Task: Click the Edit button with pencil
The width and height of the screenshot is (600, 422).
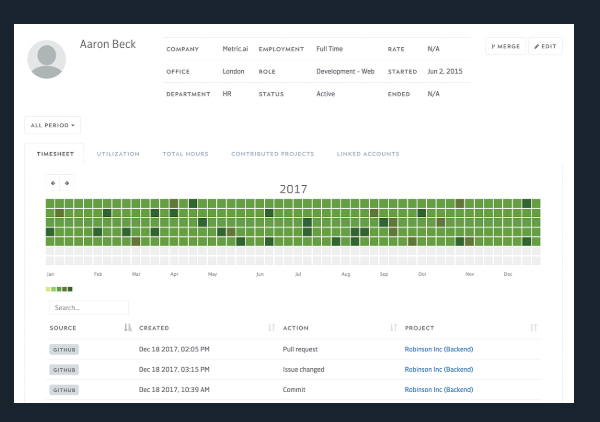Action: point(545,46)
